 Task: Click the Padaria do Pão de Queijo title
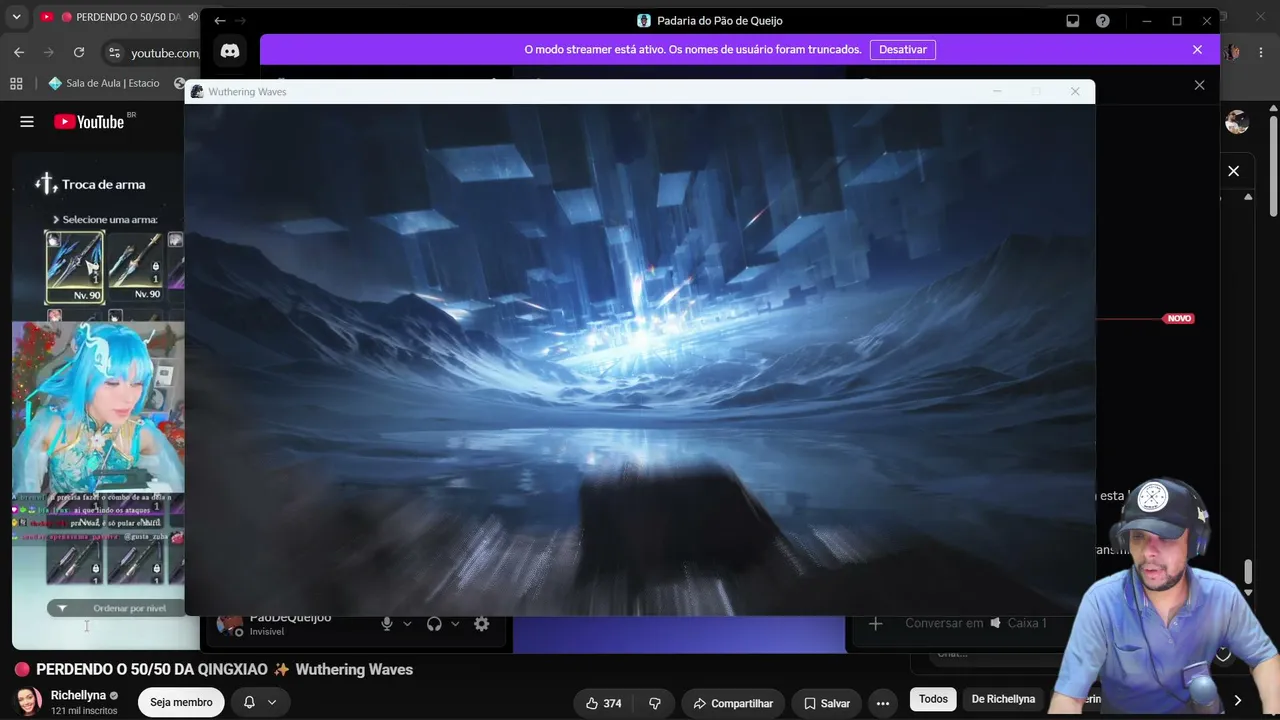tap(719, 21)
